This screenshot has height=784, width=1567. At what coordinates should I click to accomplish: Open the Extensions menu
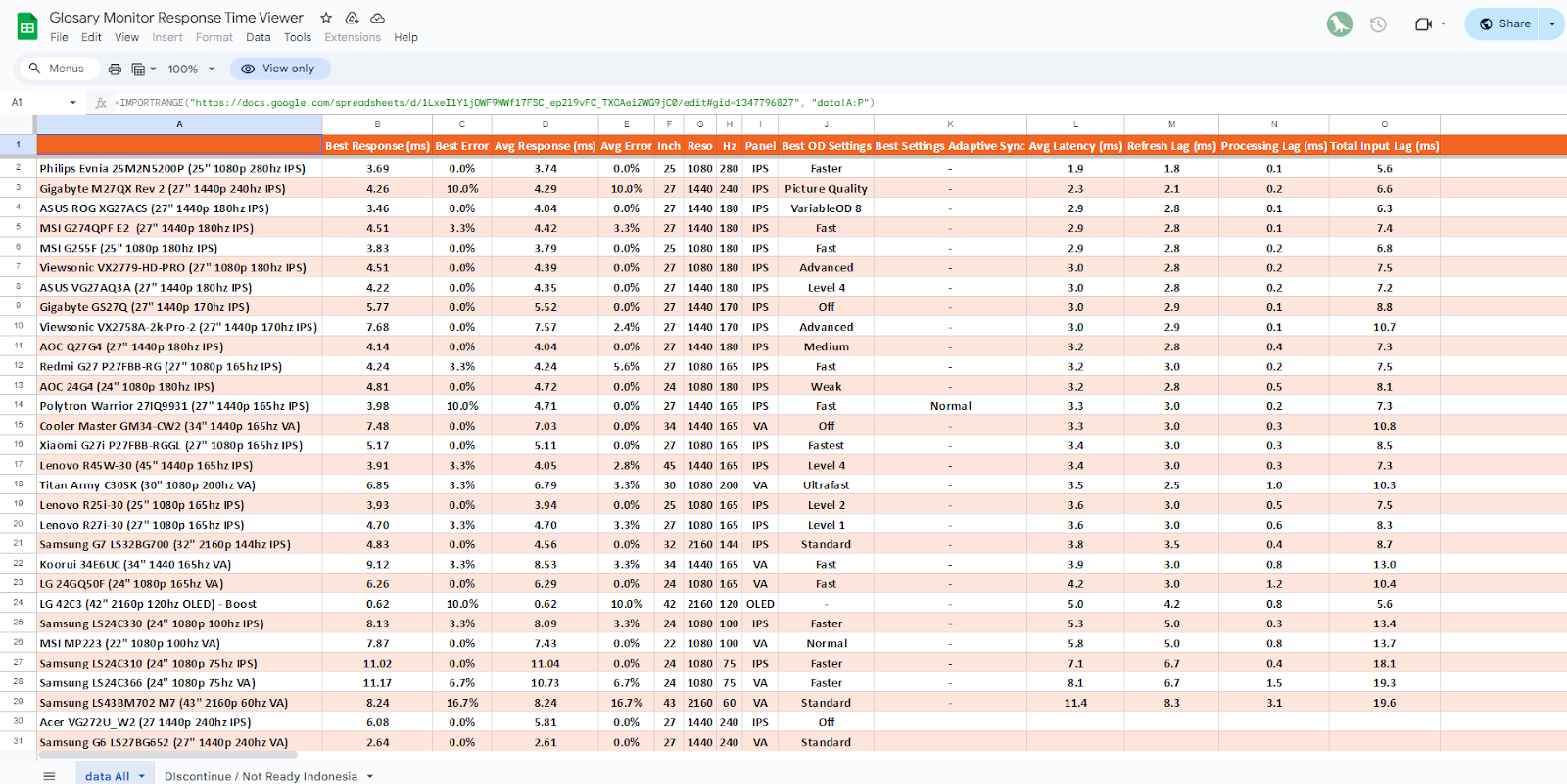pos(353,37)
